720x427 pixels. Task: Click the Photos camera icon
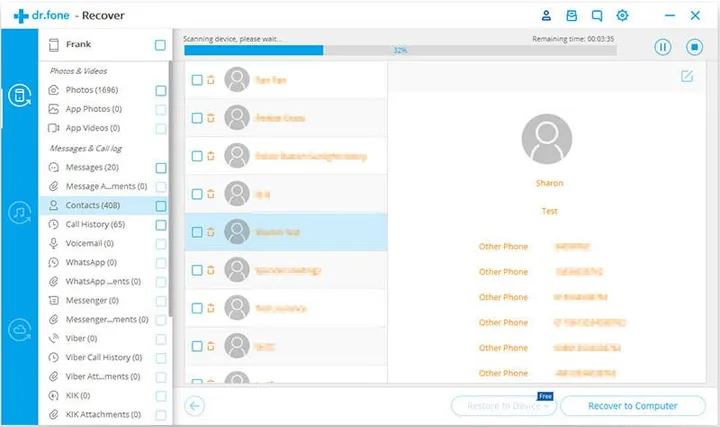[54, 90]
